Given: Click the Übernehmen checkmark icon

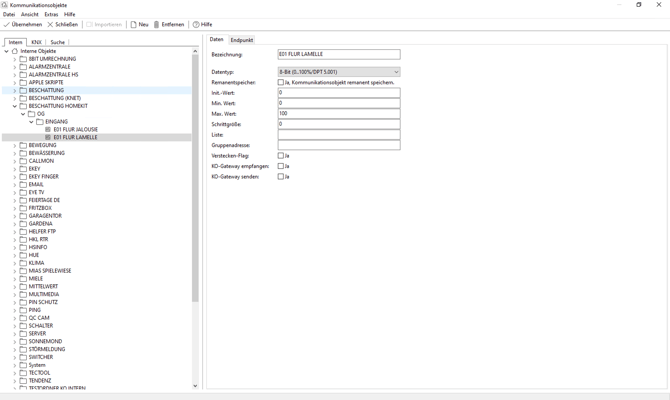Looking at the screenshot, I should (7, 25).
